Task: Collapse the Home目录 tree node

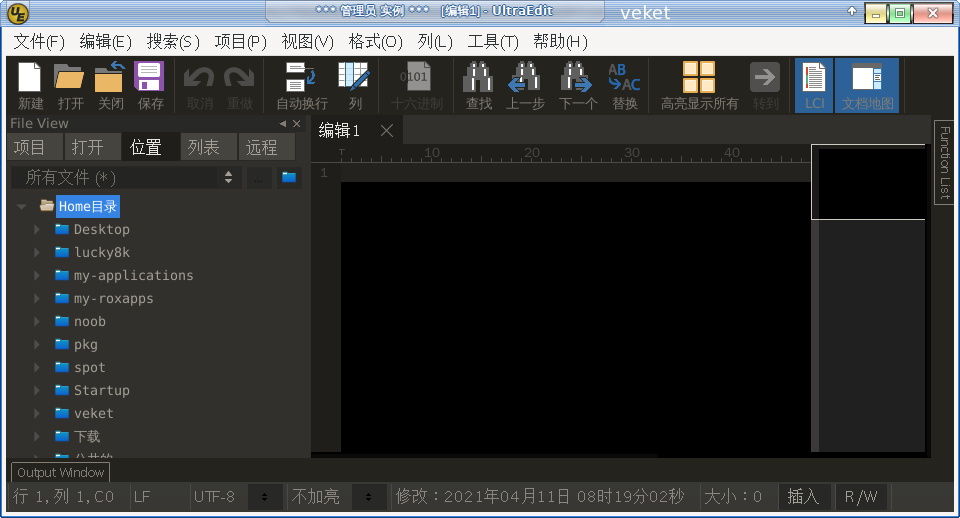Action: tap(21, 207)
